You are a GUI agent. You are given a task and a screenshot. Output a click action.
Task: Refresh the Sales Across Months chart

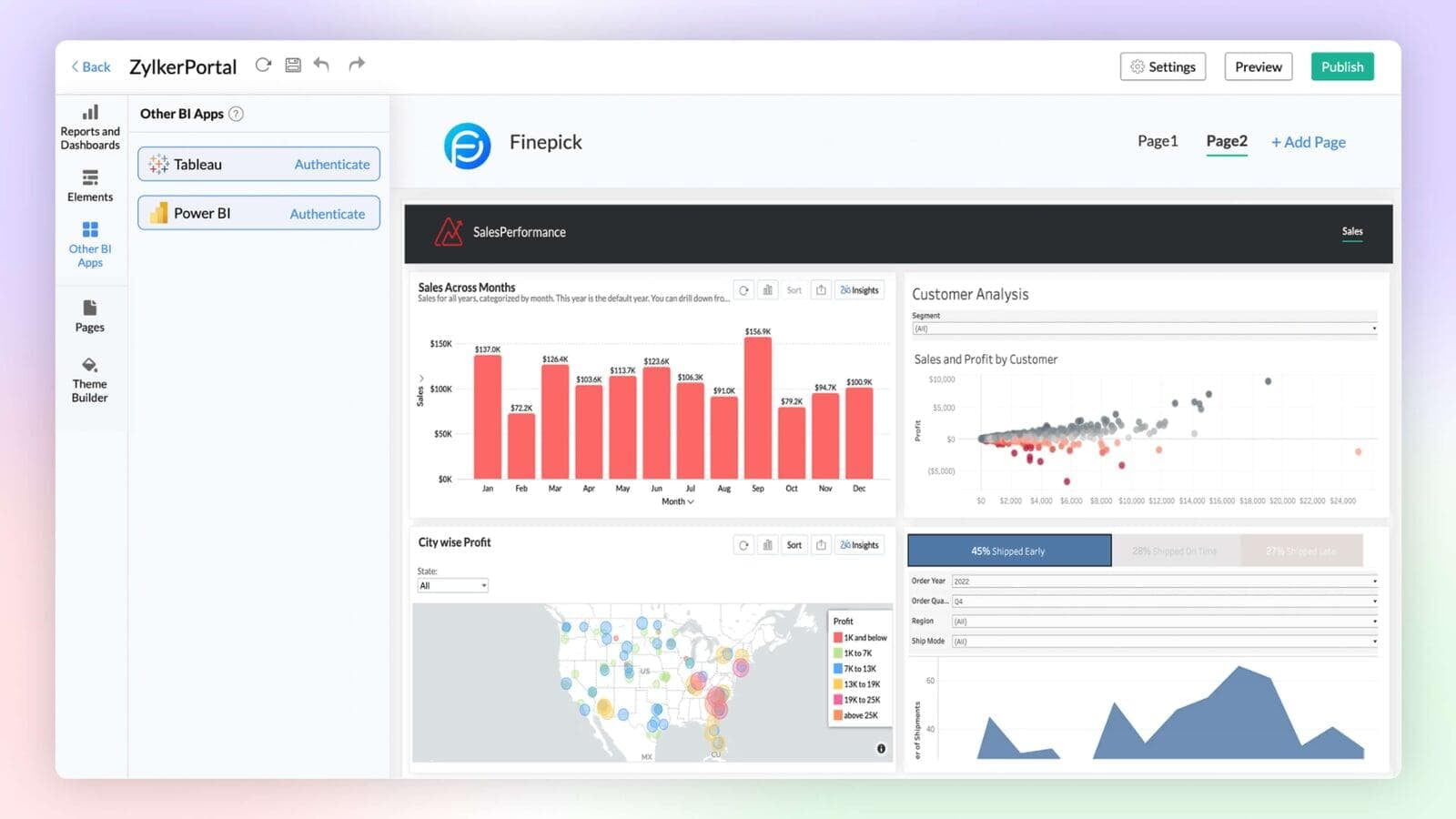[743, 290]
